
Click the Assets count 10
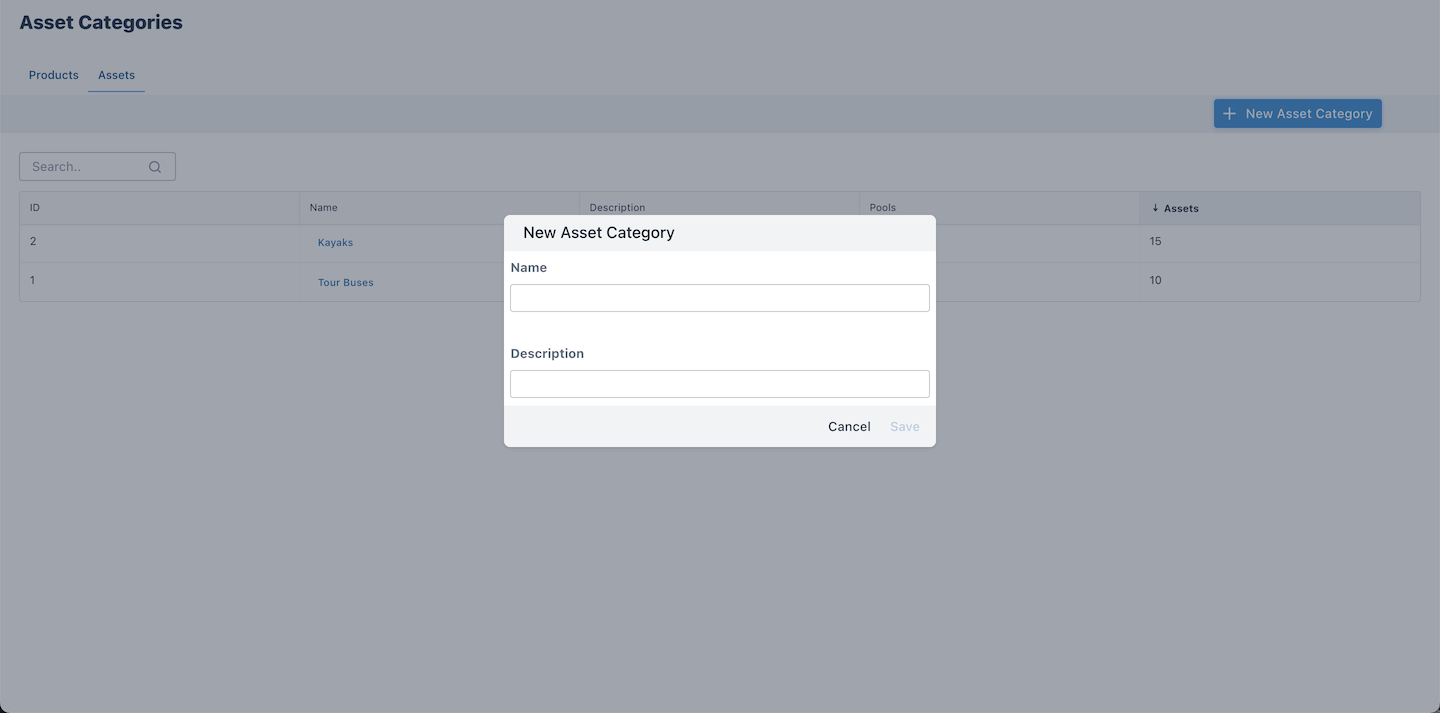(1156, 280)
